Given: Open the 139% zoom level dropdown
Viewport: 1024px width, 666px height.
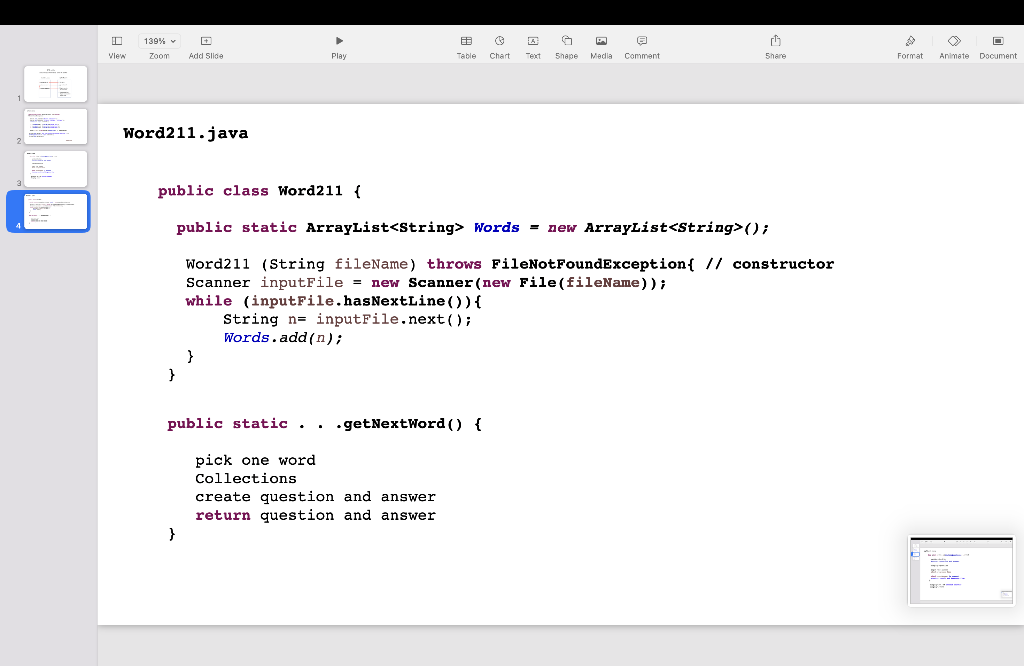Looking at the screenshot, I should click(x=158, y=40).
